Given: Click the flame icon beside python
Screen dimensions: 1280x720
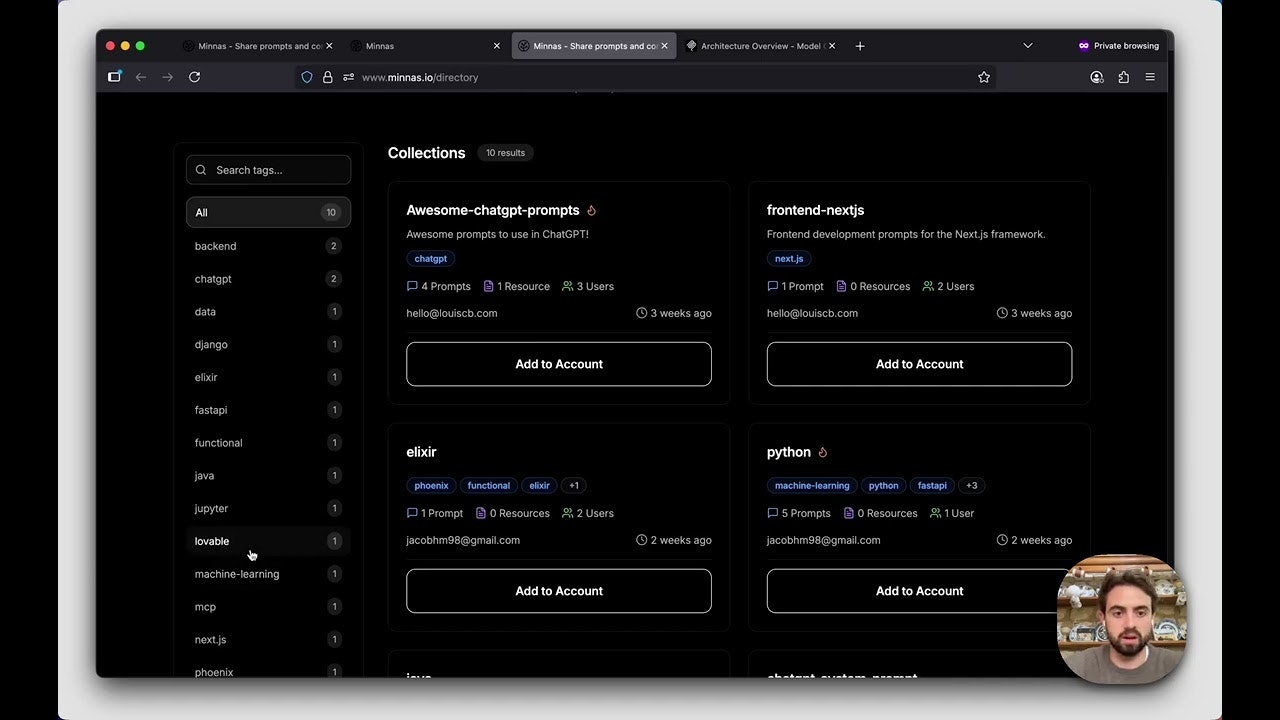Looking at the screenshot, I should (x=823, y=452).
